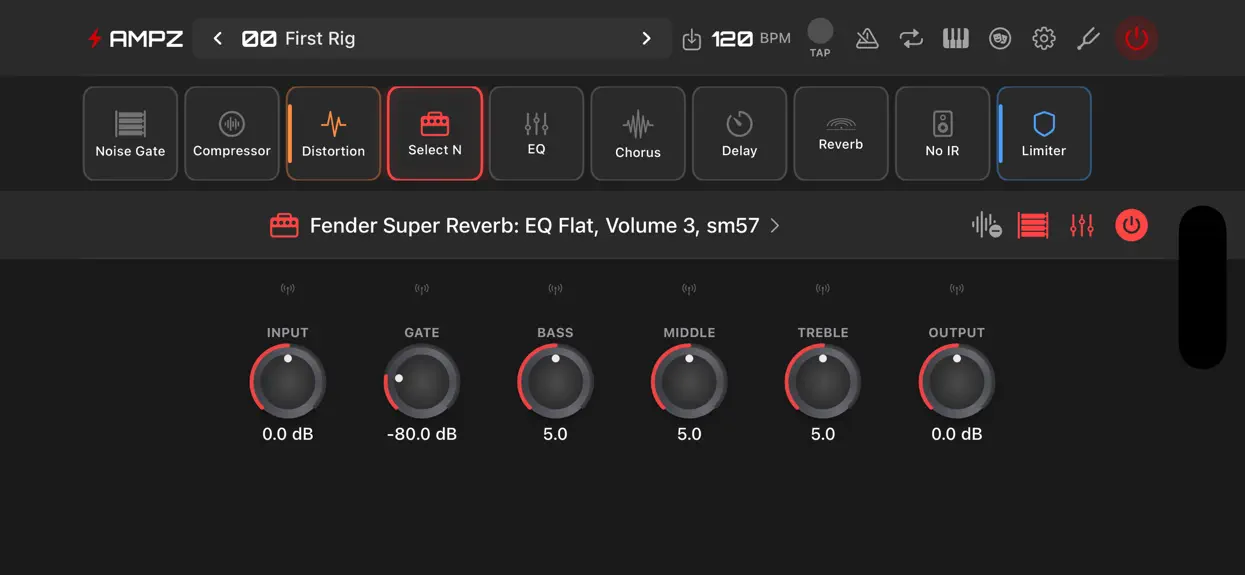The width and height of the screenshot is (1245, 575).
Task: Open the Reverb effect block
Action: (x=841, y=133)
